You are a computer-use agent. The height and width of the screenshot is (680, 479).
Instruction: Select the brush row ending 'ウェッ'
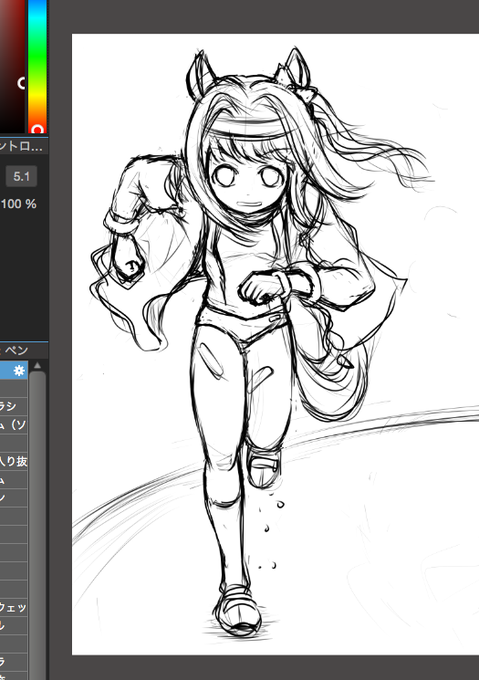pos(14,607)
